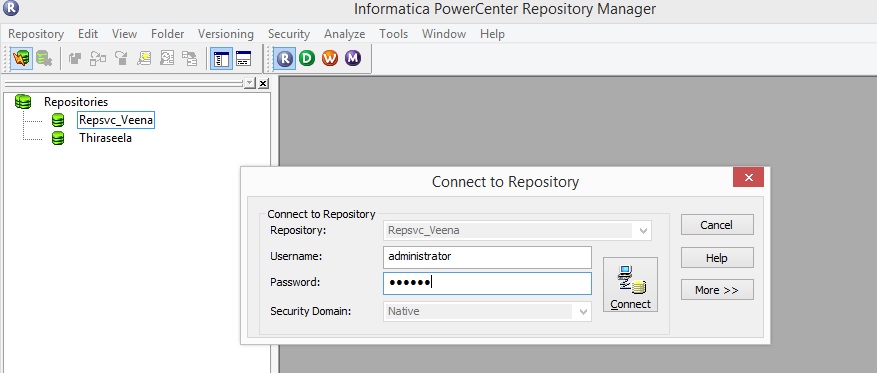Screen dimensions: 877x373
Task: Select the Repsvc_Veena tree item
Action: [116, 120]
